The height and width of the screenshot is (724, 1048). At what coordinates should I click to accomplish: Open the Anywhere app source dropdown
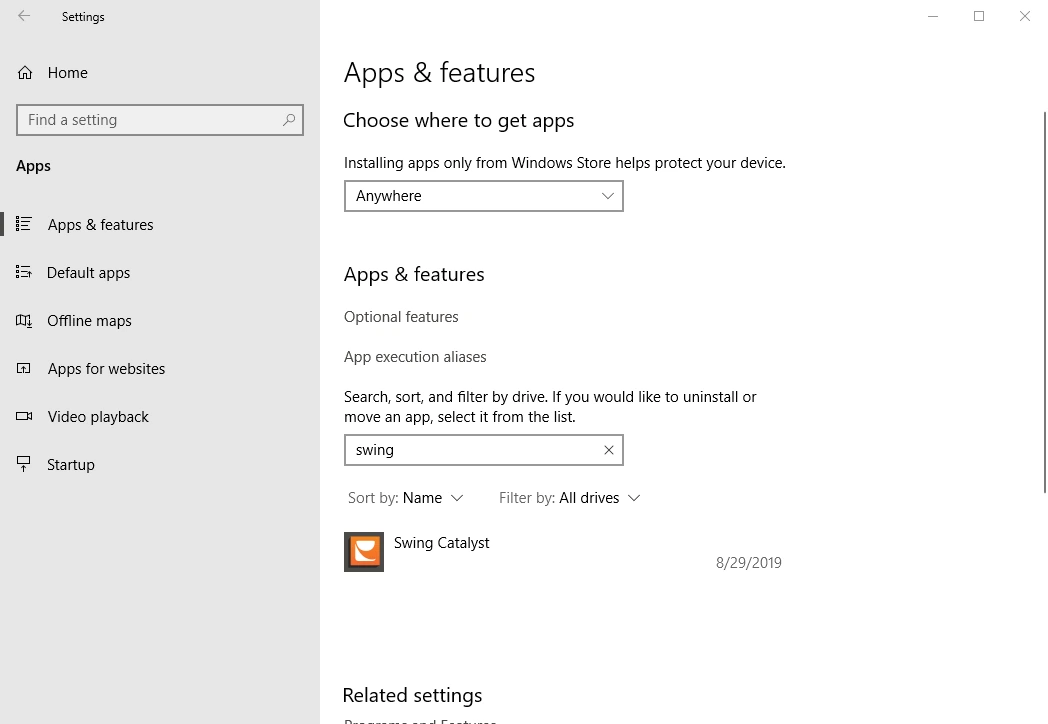tap(484, 196)
